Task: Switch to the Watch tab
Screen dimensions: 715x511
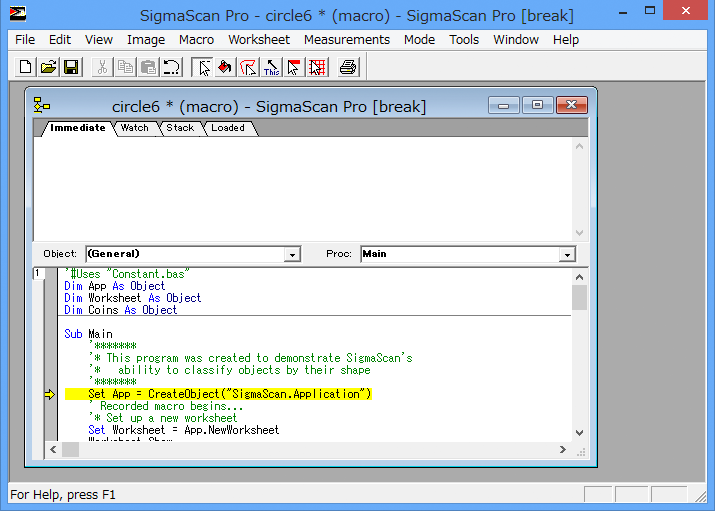Action: coord(135,128)
